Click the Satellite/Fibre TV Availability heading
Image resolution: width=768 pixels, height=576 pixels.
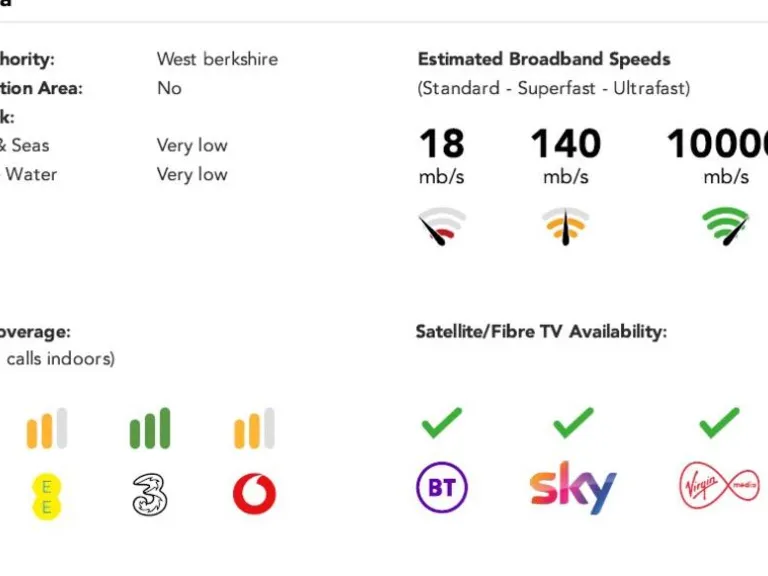(540, 332)
